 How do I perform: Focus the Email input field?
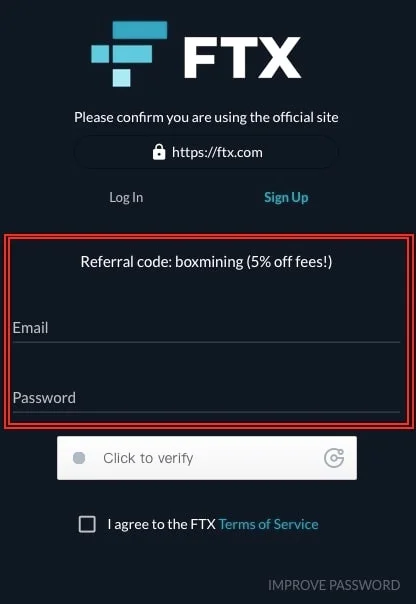pos(206,328)
